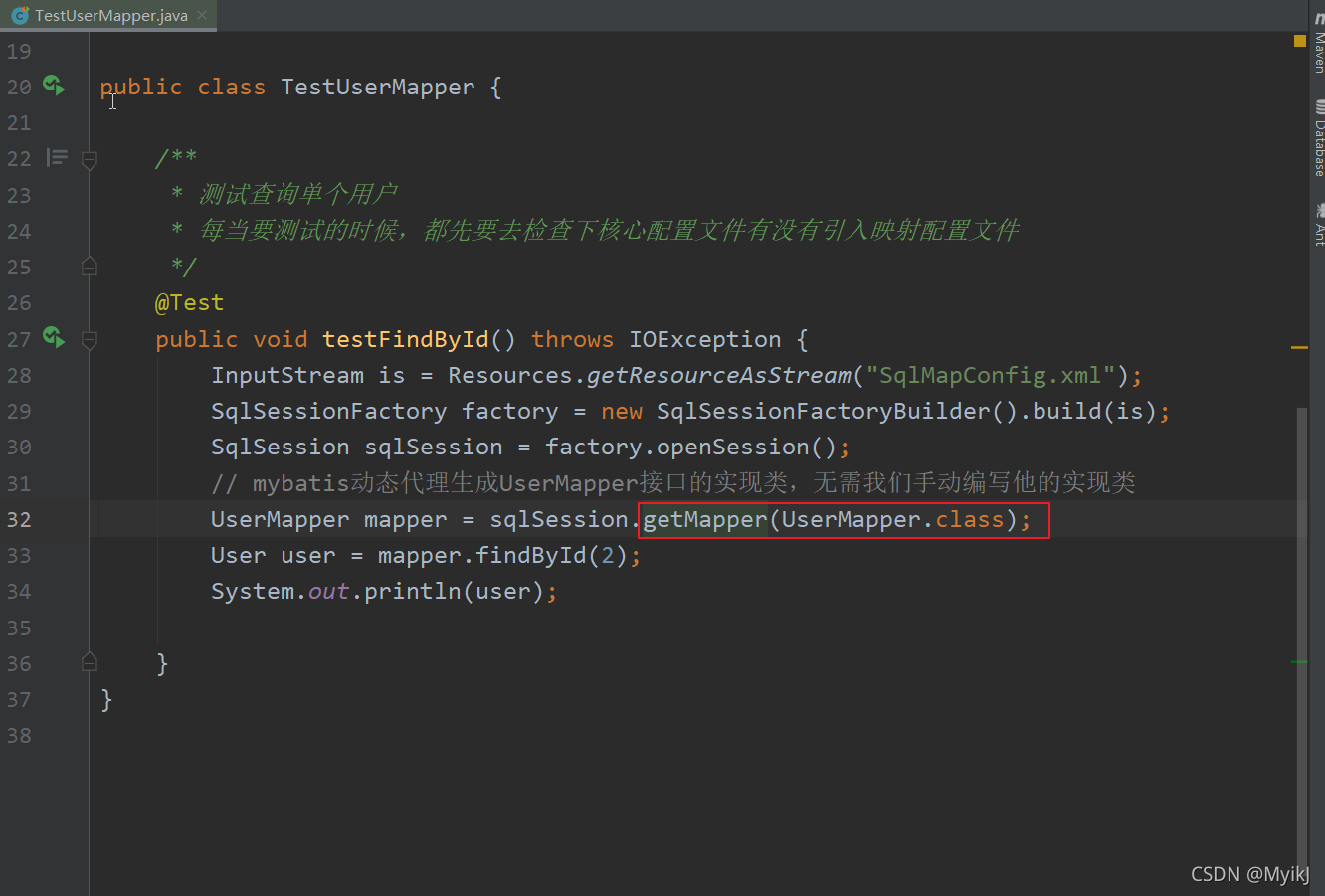The image size is (1325, 896).
Task: Click line number 28 in gutter
Action: tap(19, 375)
